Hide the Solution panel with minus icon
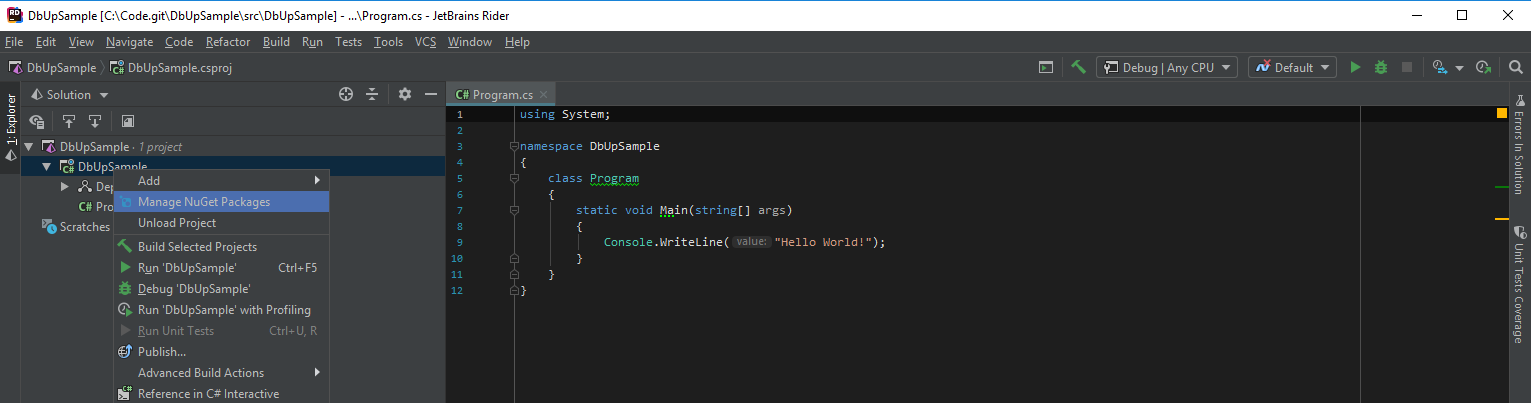The width and height of the screenshot is (1531, 403). click(431, 94)
